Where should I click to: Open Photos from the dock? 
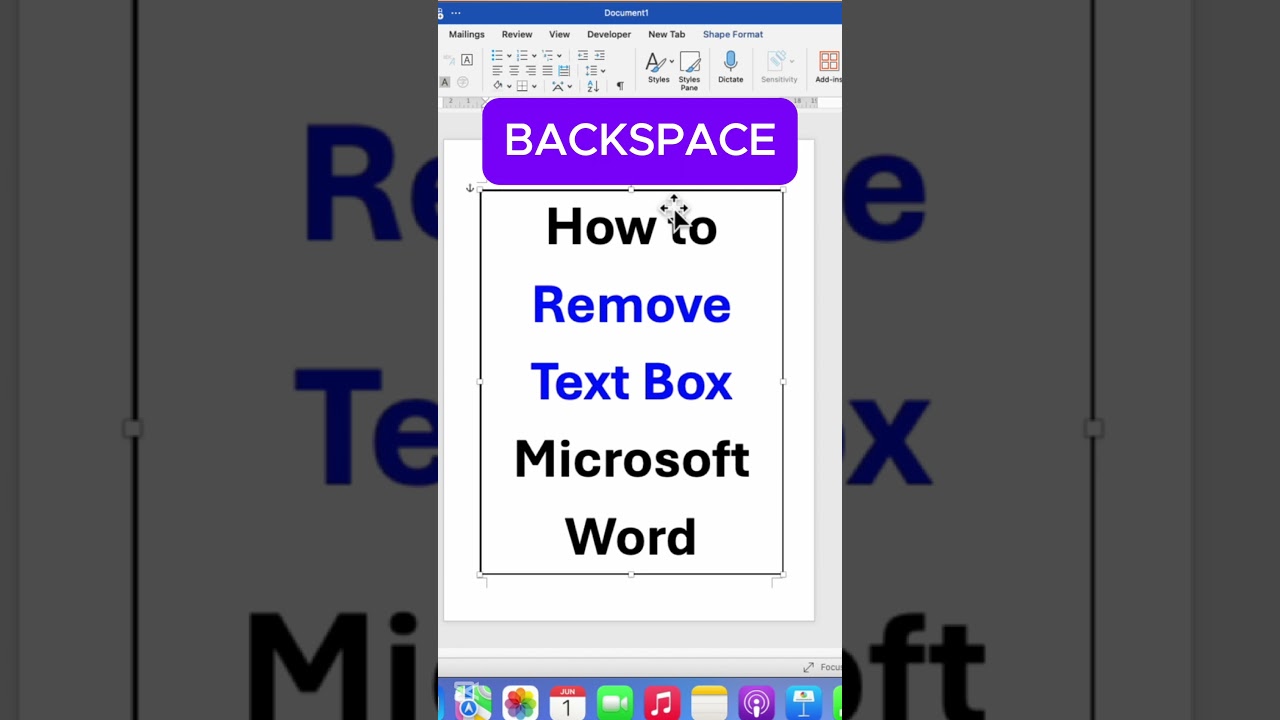click(520, 703)
